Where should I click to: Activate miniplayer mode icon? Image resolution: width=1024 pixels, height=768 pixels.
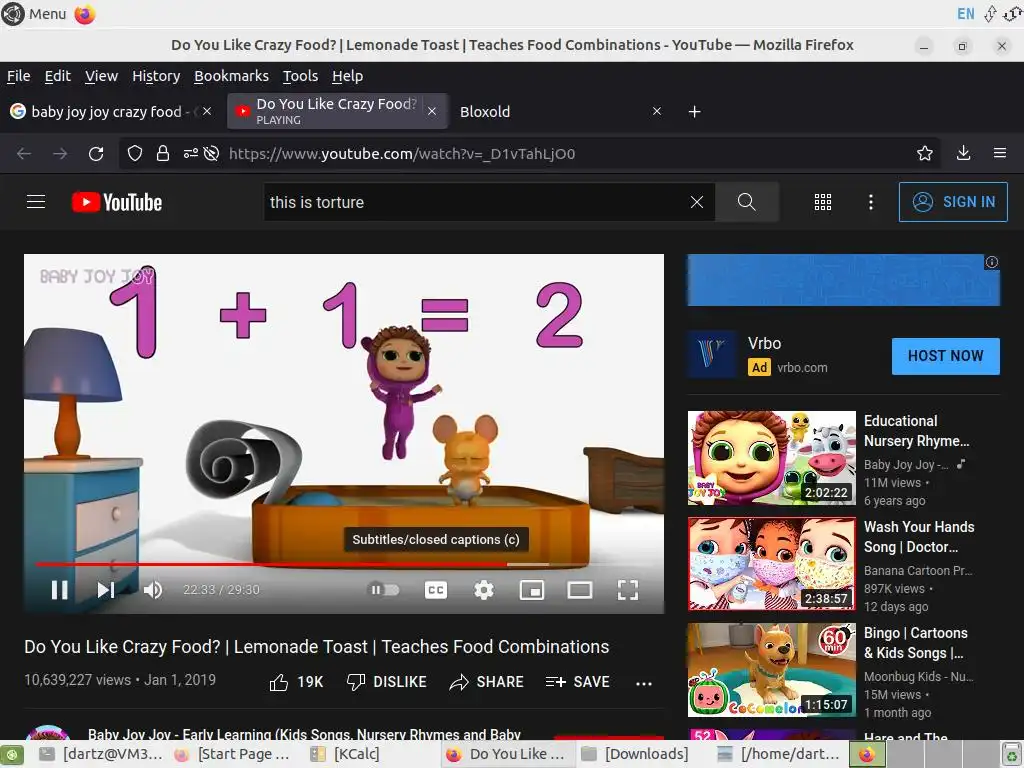point(532,590)
